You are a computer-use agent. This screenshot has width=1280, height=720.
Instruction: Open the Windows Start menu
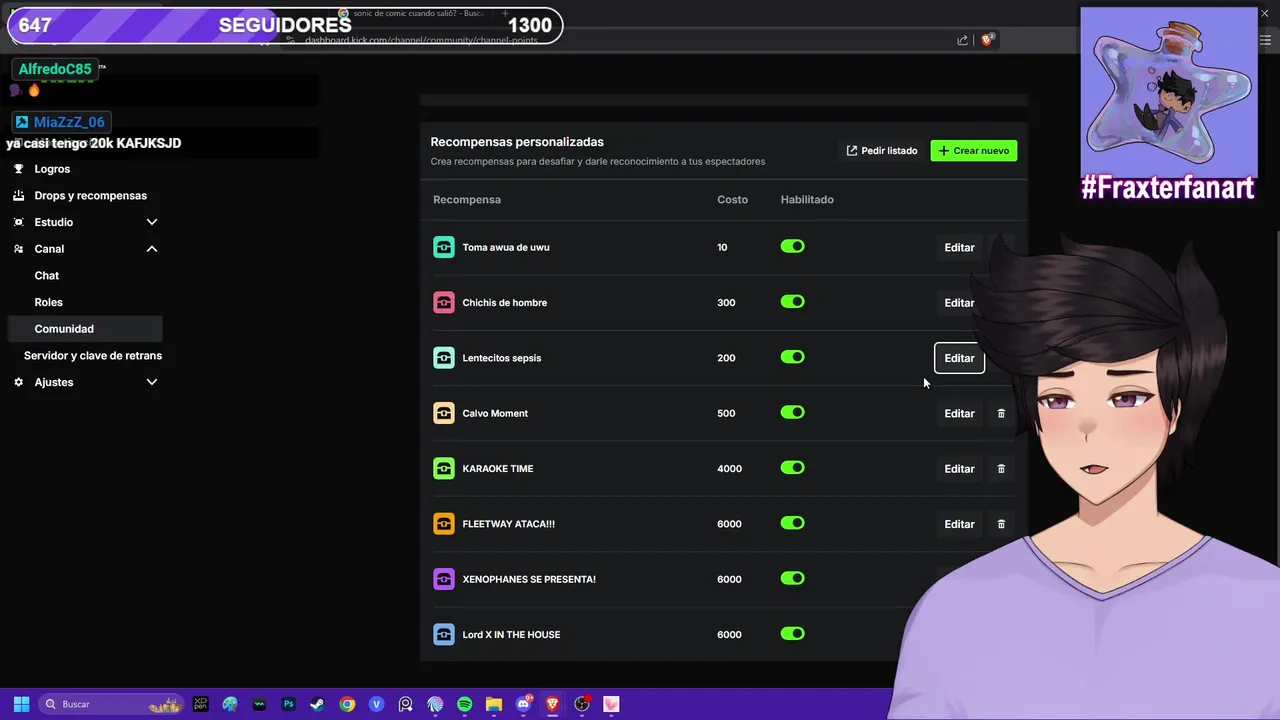point(21,704)
